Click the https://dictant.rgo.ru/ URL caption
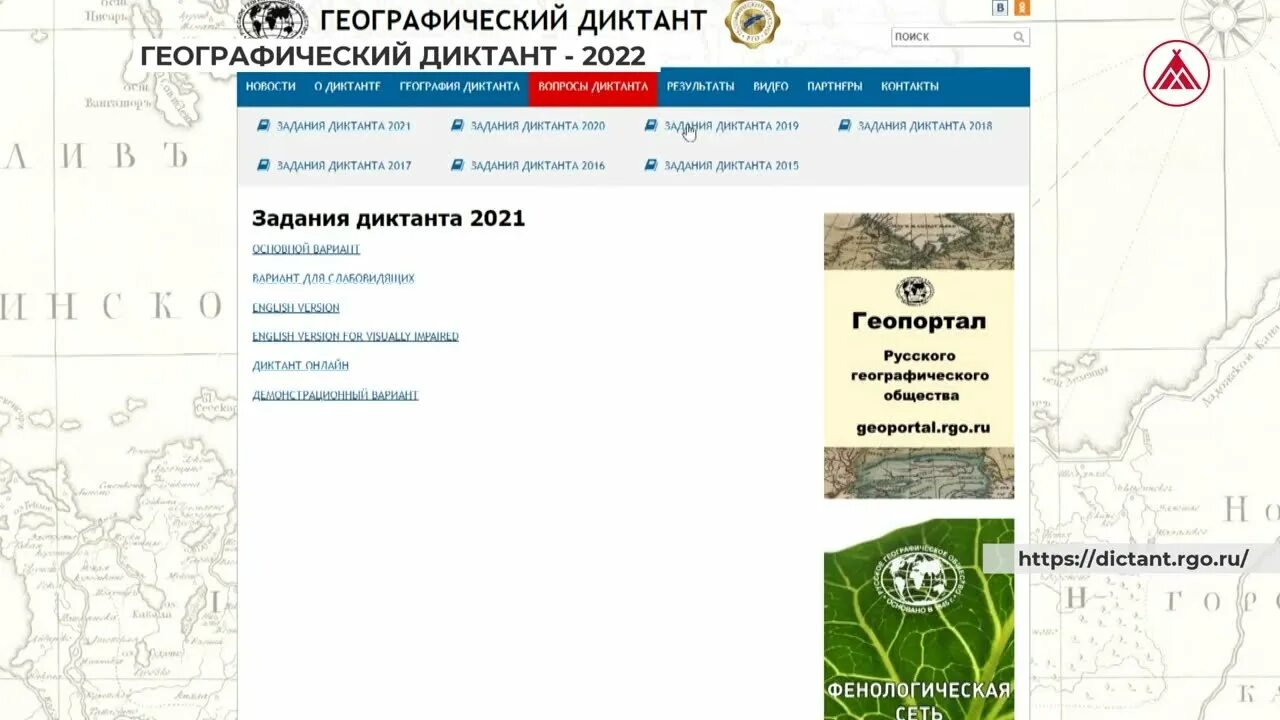The image size is (1280, 720). pyautogui.click(x=1133, y=559)
